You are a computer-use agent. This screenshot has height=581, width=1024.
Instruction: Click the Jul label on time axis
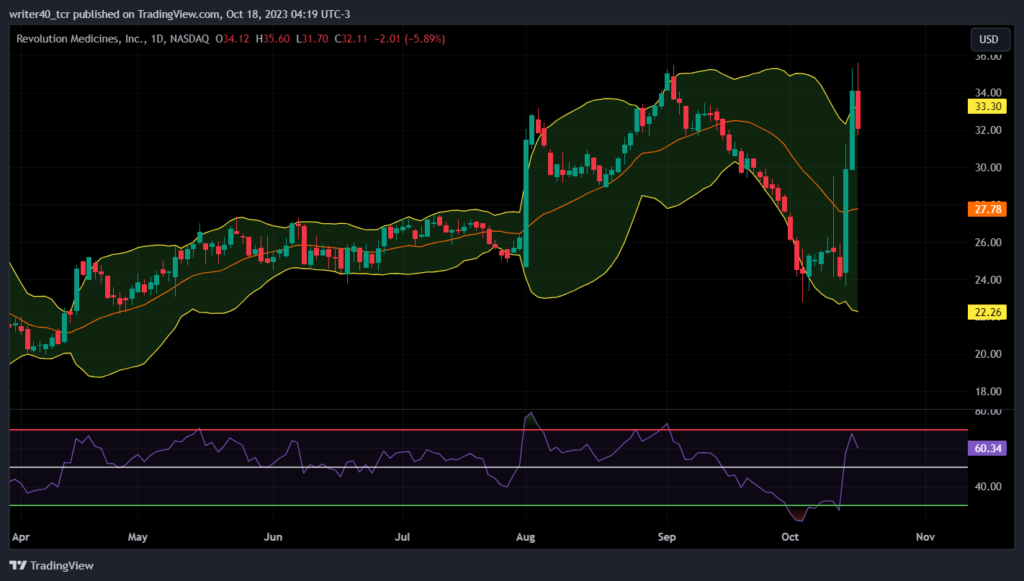pos(402,537)
